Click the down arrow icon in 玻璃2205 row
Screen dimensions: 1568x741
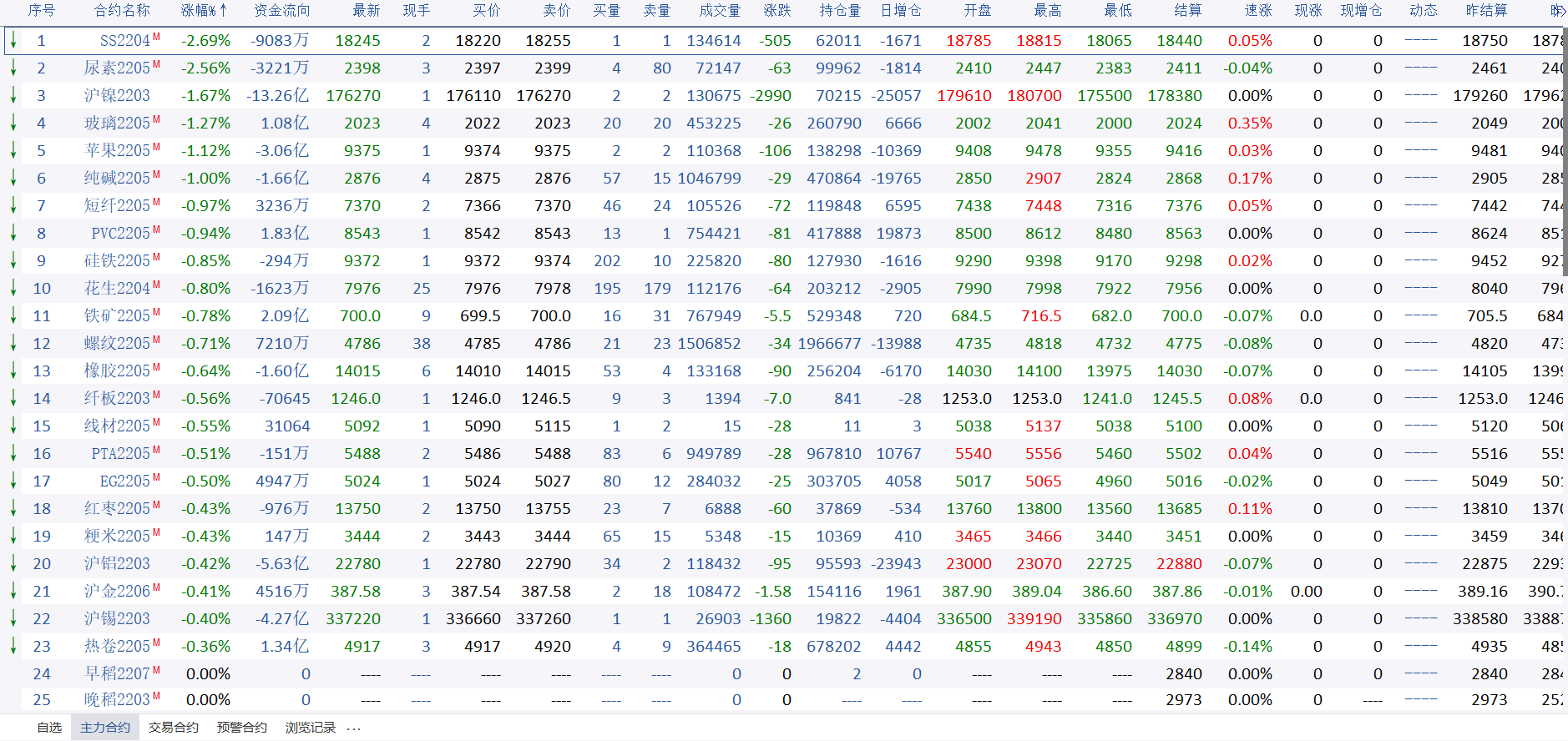pyautogui.click(x=13, y=123)
